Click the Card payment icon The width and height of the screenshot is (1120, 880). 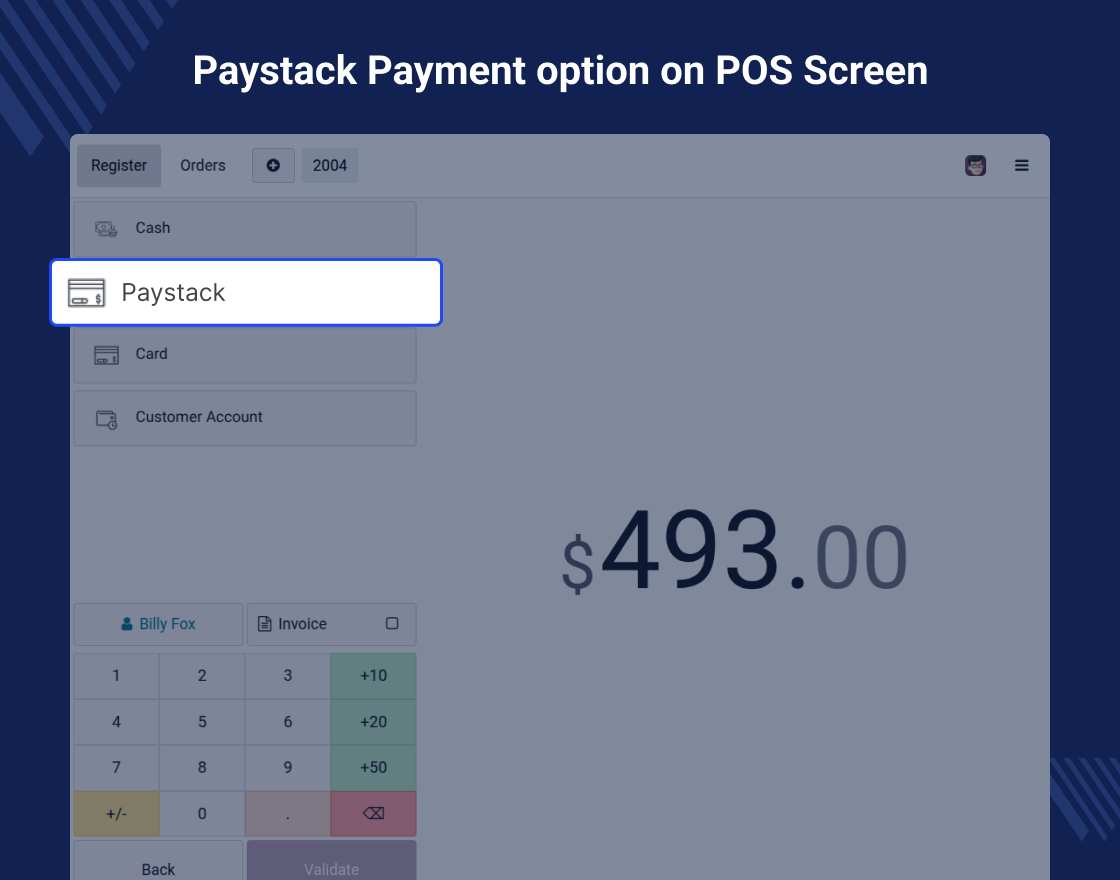pyautogui.click(x=106, y=355)
